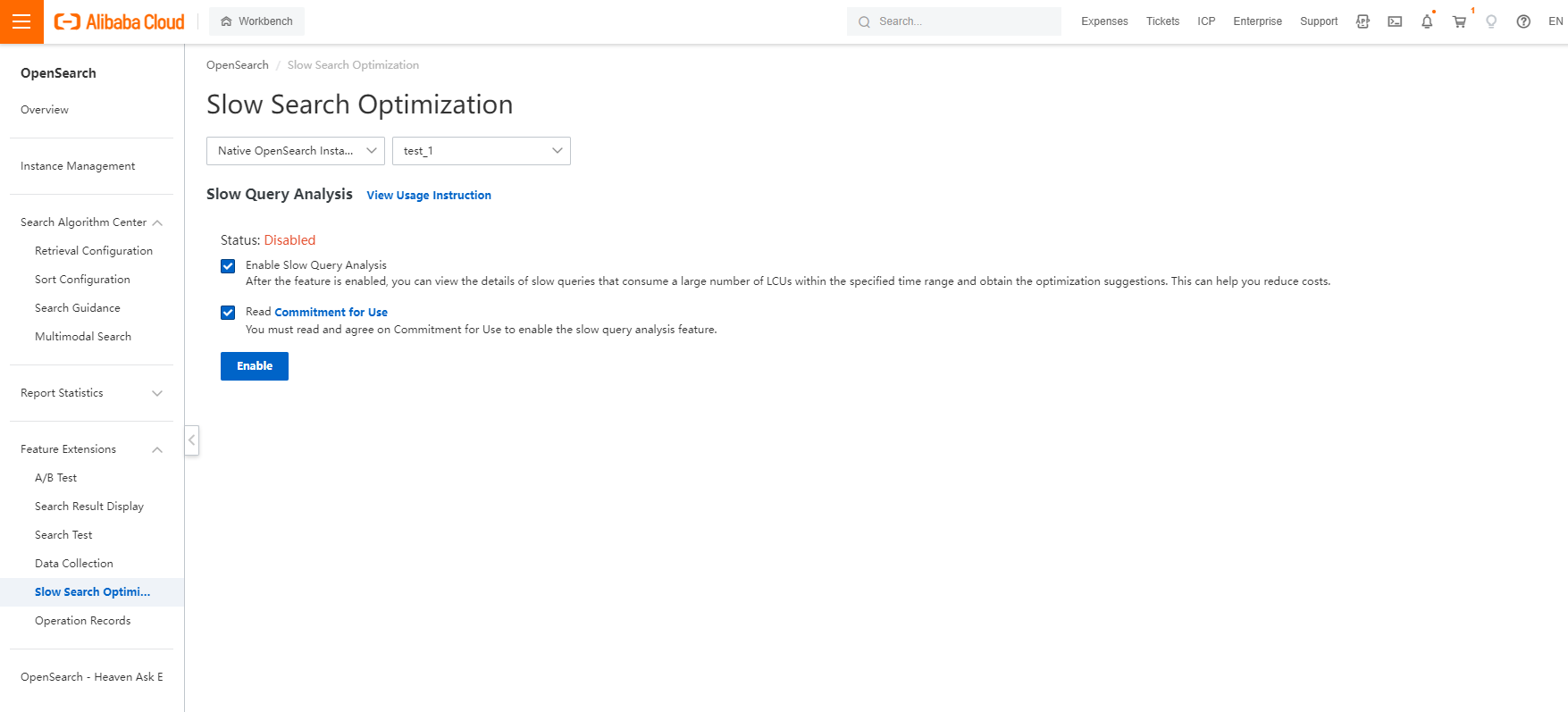
Task: Open the Workbench home button
Action: click(256, 21)
